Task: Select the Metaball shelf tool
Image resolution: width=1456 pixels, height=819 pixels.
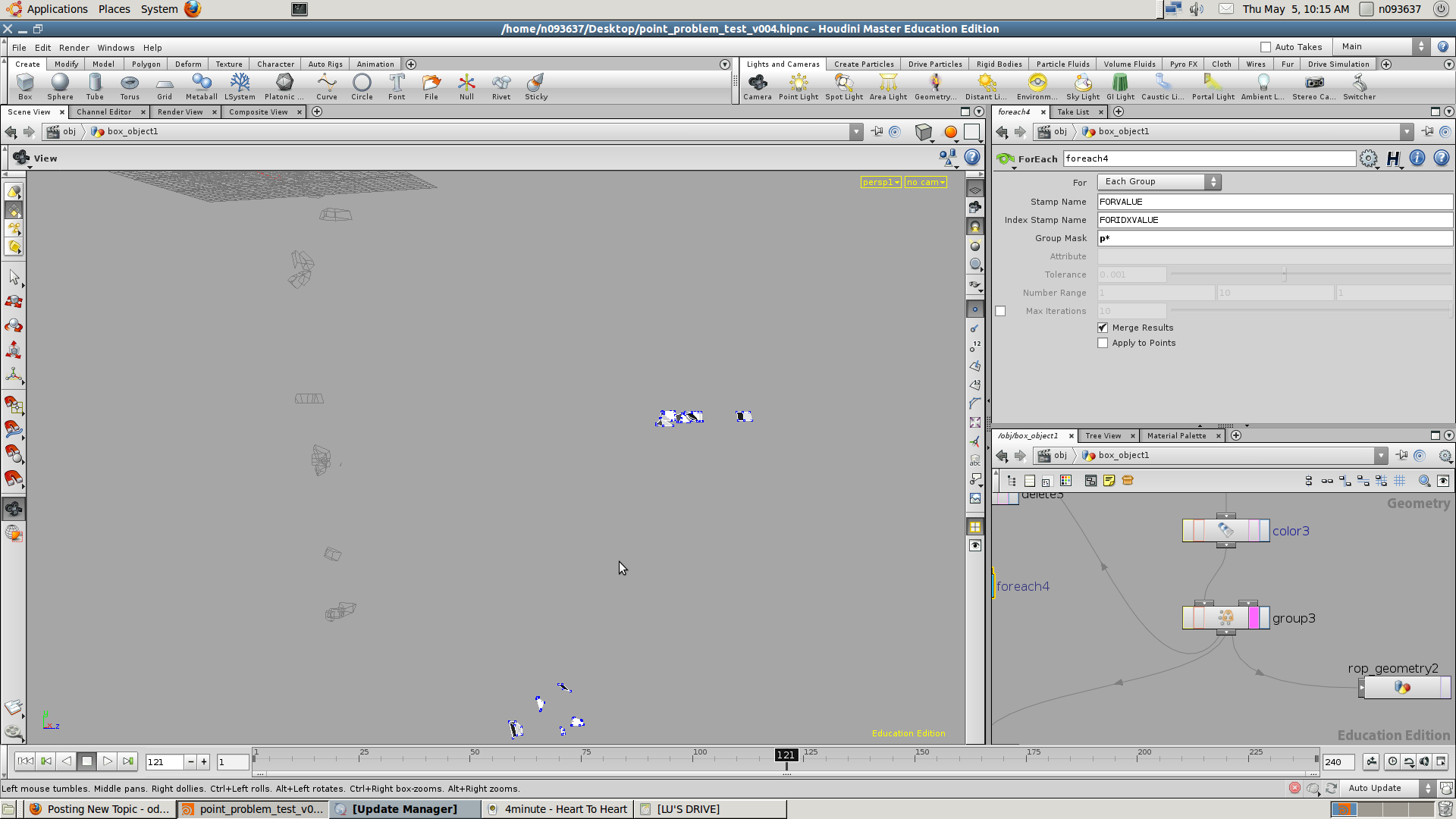Action: click(x=201, y=86)
